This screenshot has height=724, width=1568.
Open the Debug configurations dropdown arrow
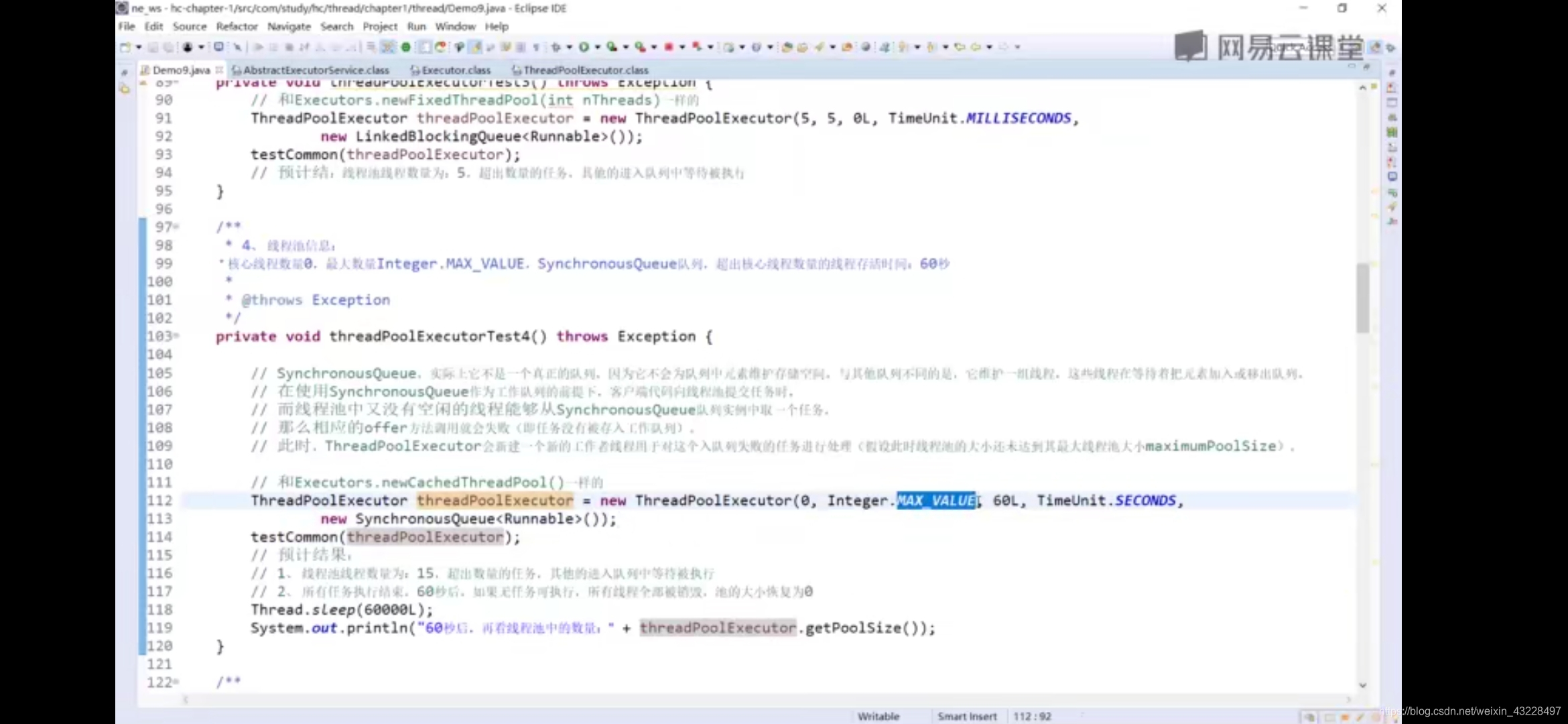pyautogui.click(x=569, y=47)
